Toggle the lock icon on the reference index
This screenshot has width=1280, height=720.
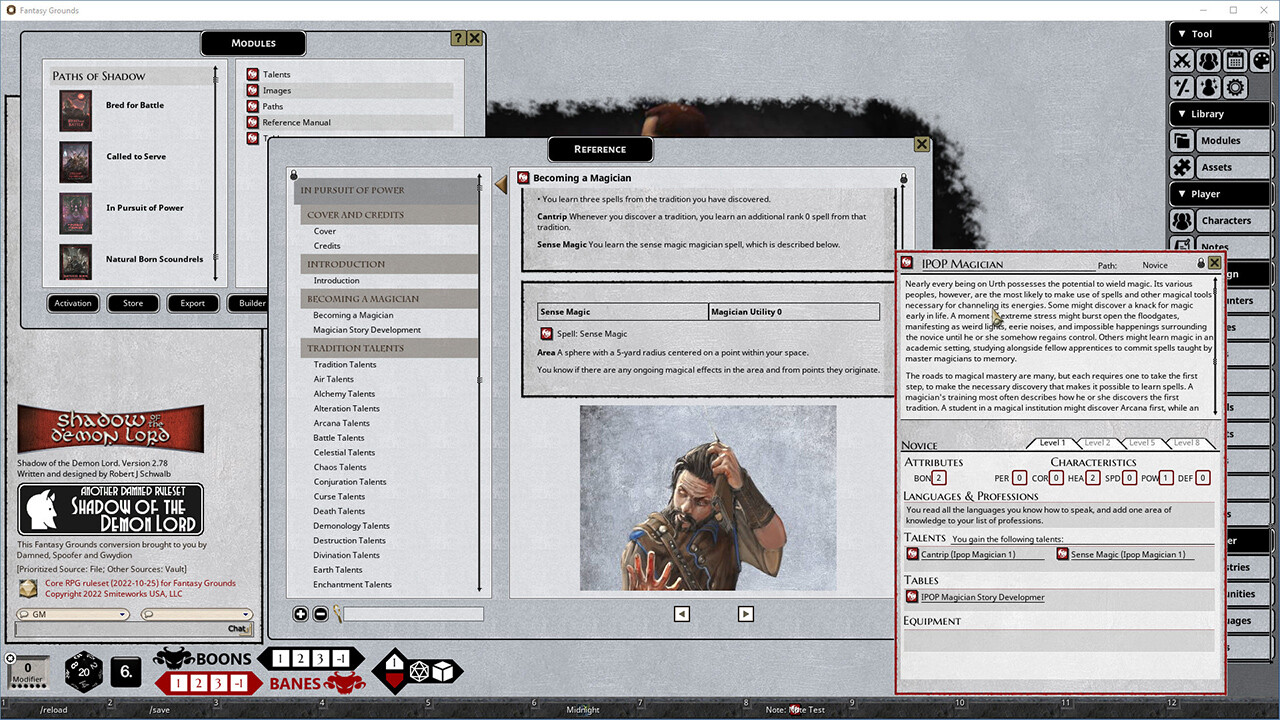(293, 173)
